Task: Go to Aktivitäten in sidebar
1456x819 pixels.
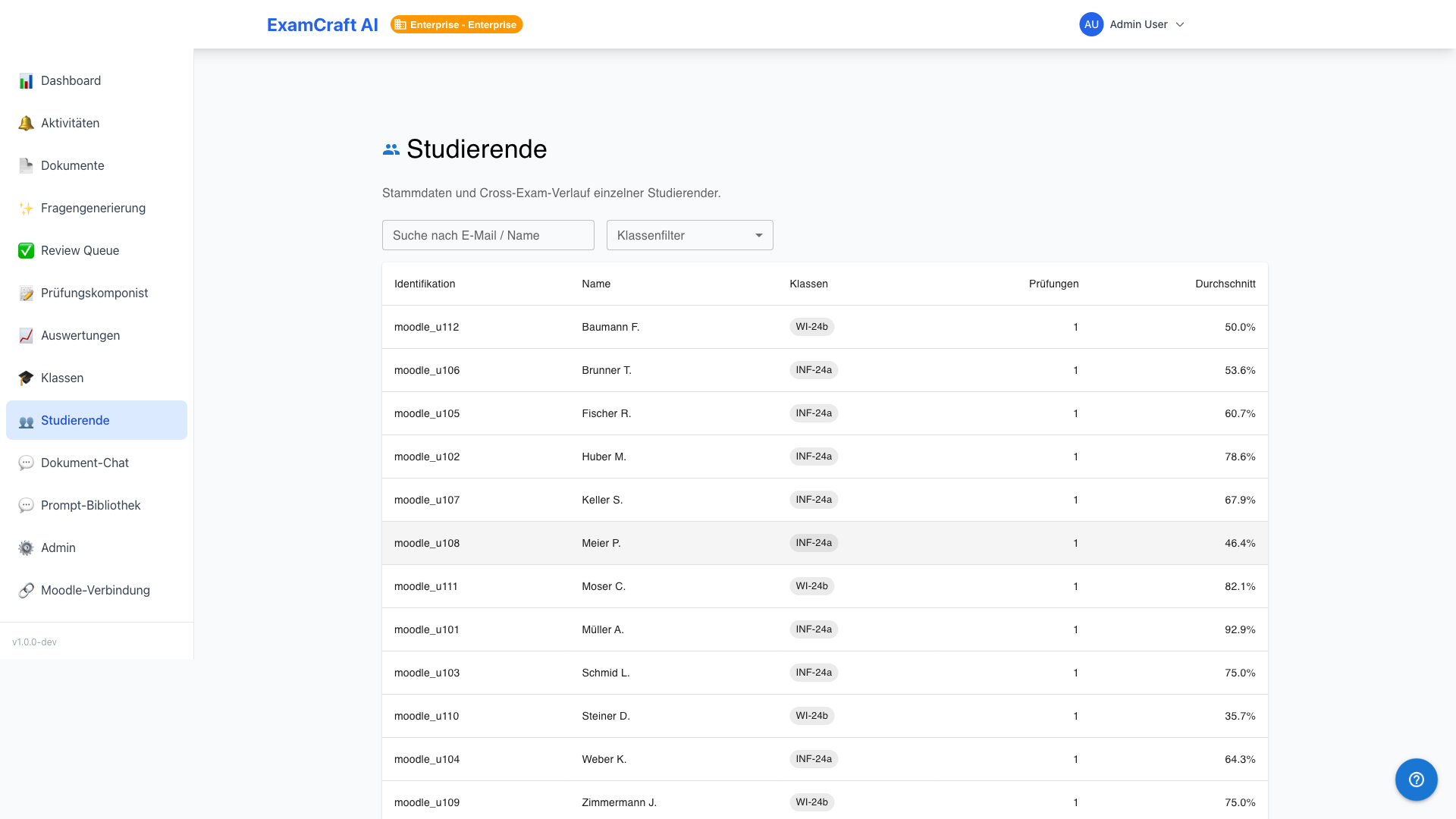Action: pos(96,123)
